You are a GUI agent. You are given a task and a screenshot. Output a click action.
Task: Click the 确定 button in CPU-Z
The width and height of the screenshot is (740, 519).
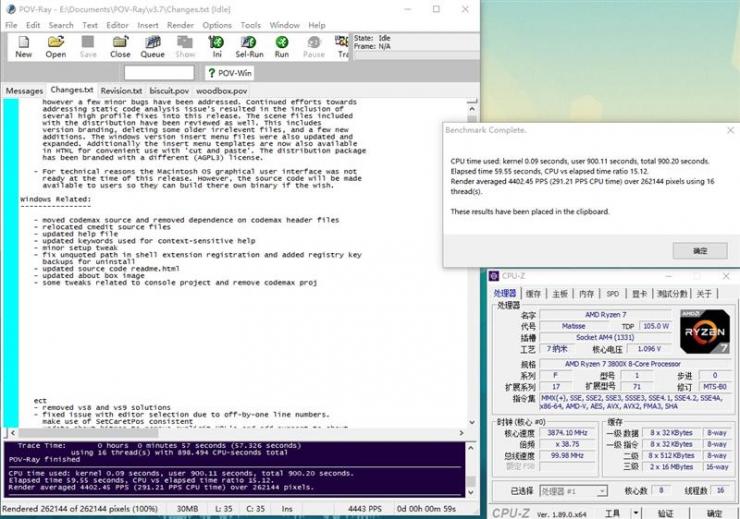[x=714, y=513]
